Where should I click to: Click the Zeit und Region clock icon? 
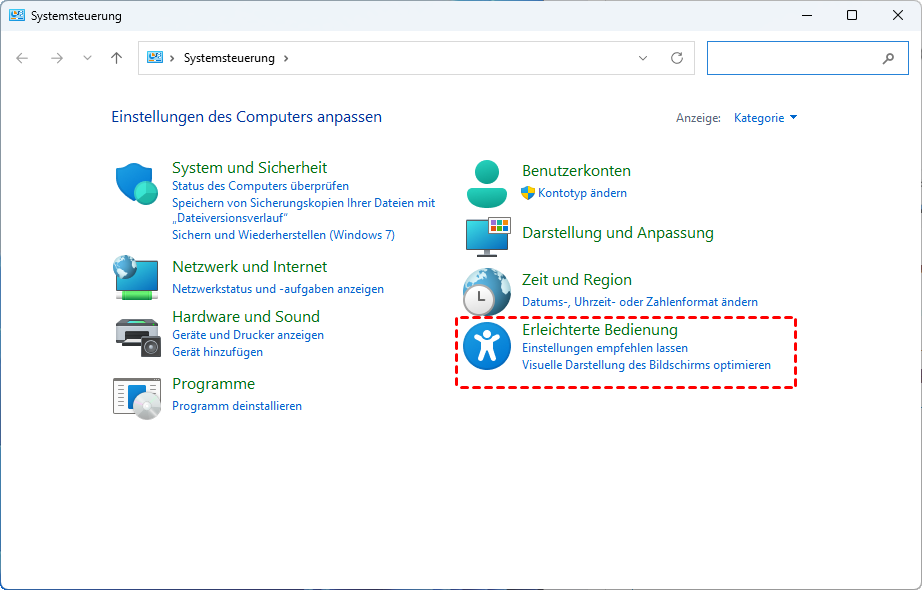486,292
